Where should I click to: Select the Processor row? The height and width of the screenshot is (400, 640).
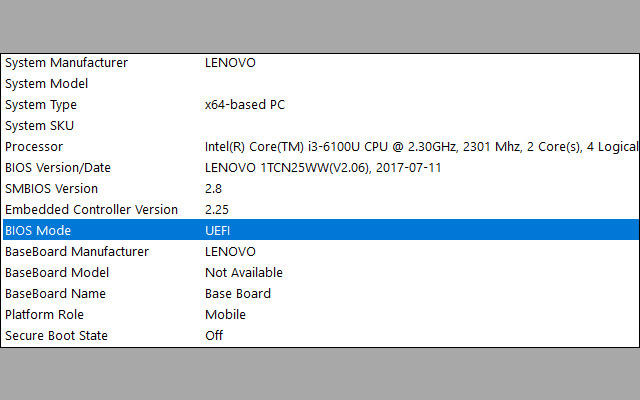[x=321, y=147]
